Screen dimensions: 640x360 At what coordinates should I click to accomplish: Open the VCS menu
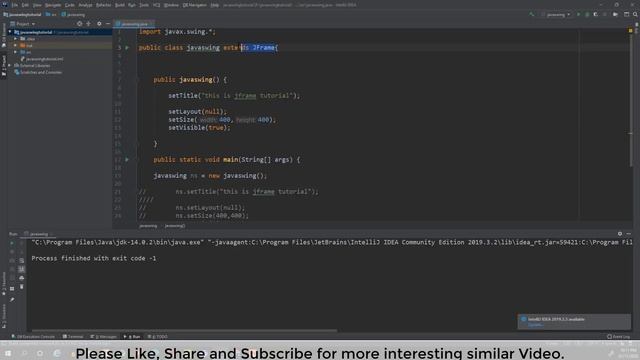click(157, 5)
